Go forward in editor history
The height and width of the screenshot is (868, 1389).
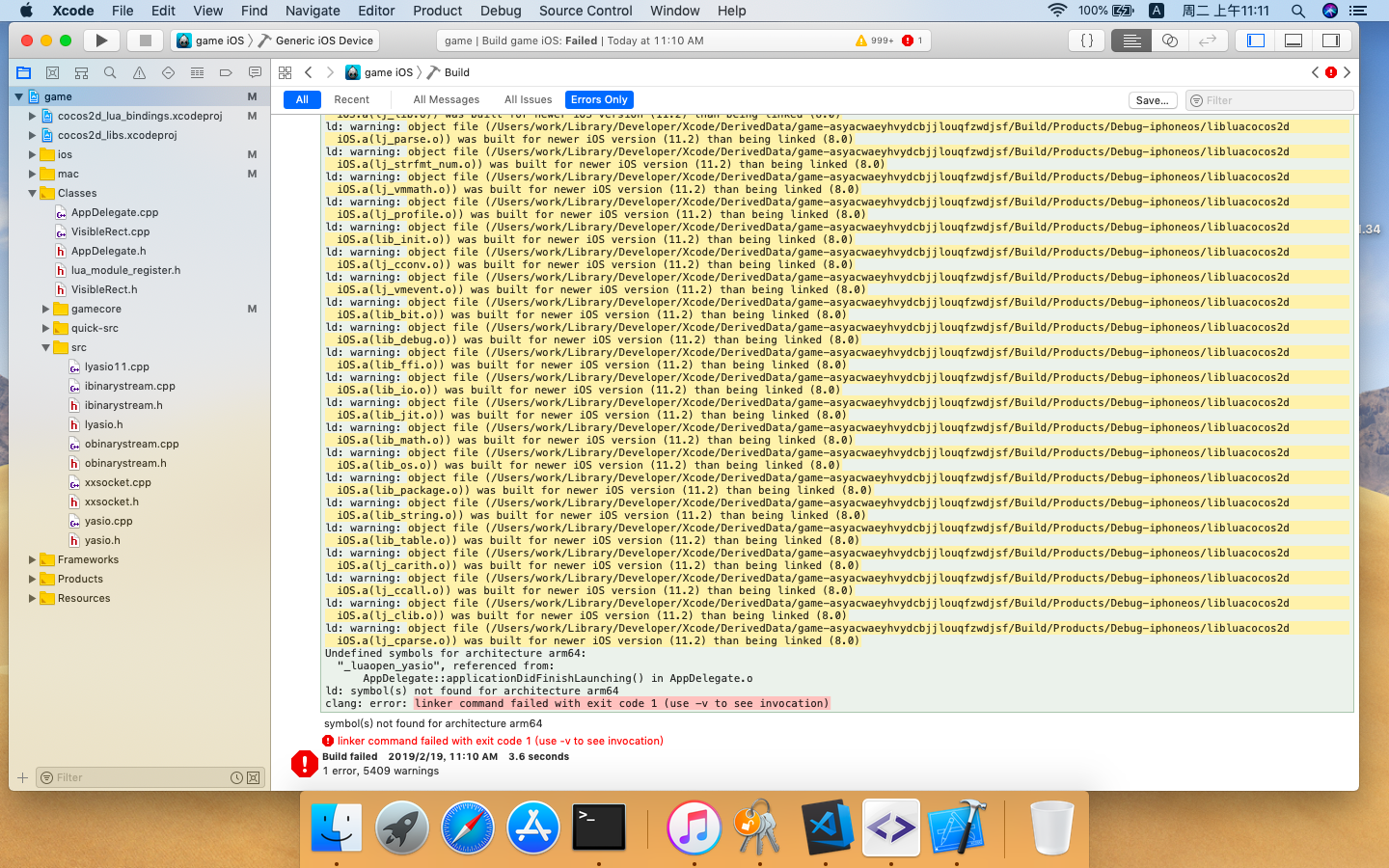(330, 72)
